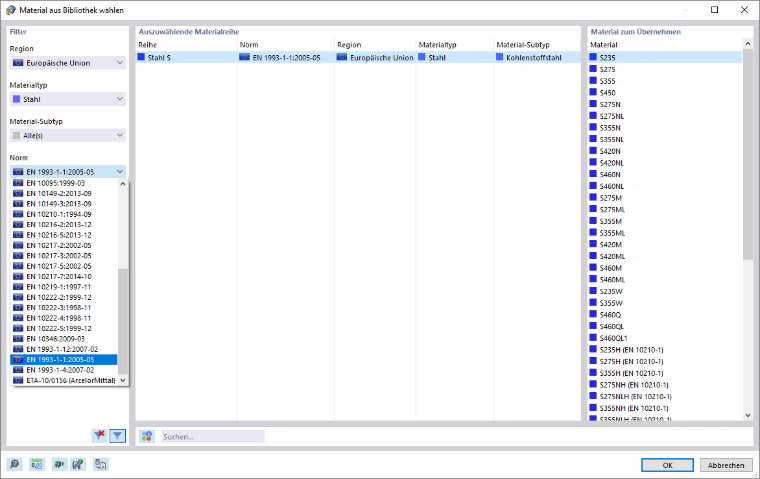Select material S355ML in the list
The height and width of the screenshot is (479, 760).
665,233
